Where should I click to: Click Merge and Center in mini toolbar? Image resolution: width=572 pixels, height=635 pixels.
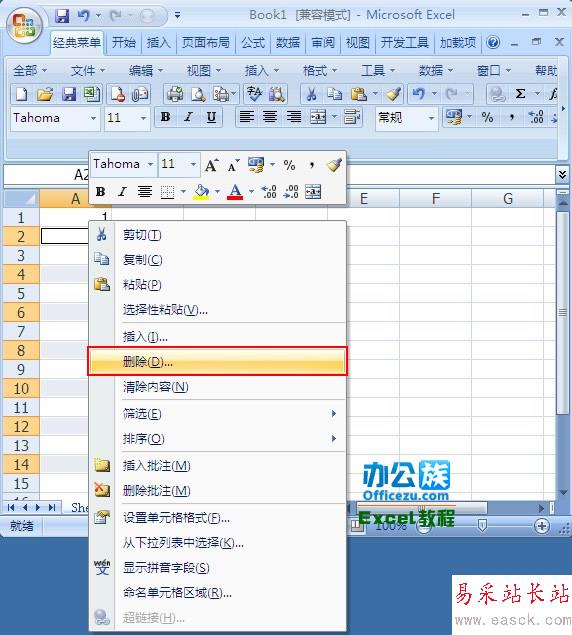313,192
